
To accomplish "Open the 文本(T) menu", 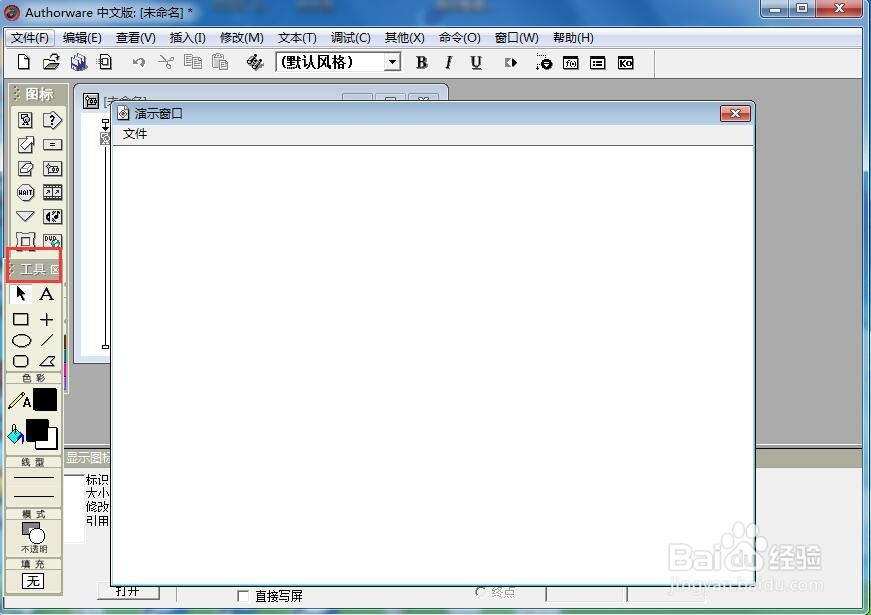I will [x=297, y=38].
